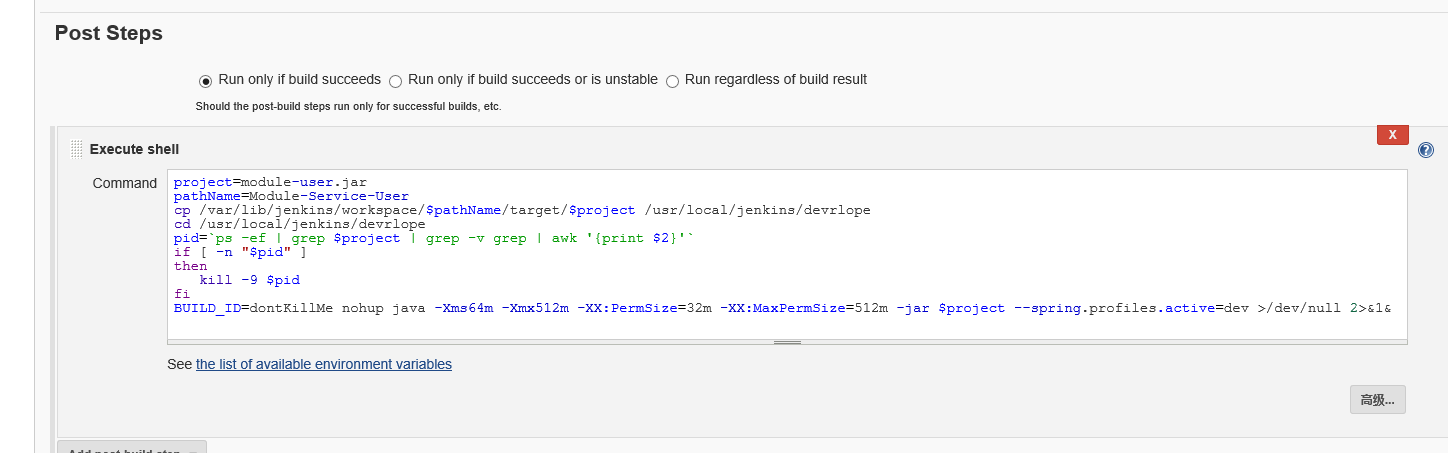Select Run only if build succeeds or is unstable
1448x453 pixels.
coord(395,80)
